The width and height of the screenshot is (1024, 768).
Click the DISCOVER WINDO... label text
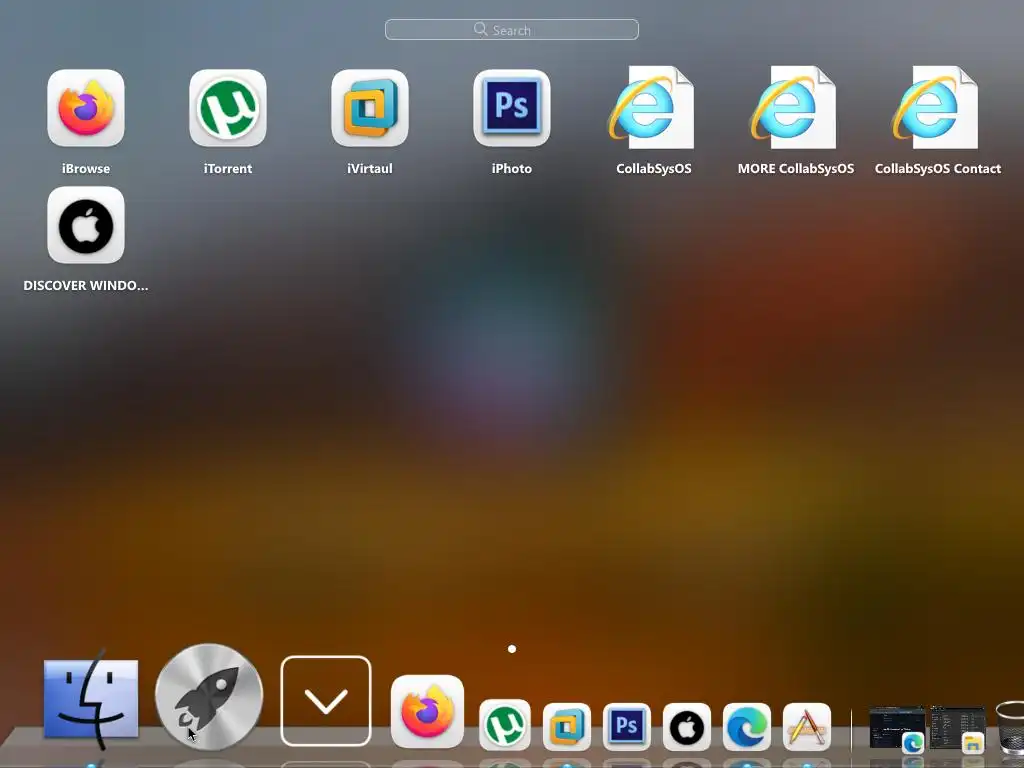86,285
